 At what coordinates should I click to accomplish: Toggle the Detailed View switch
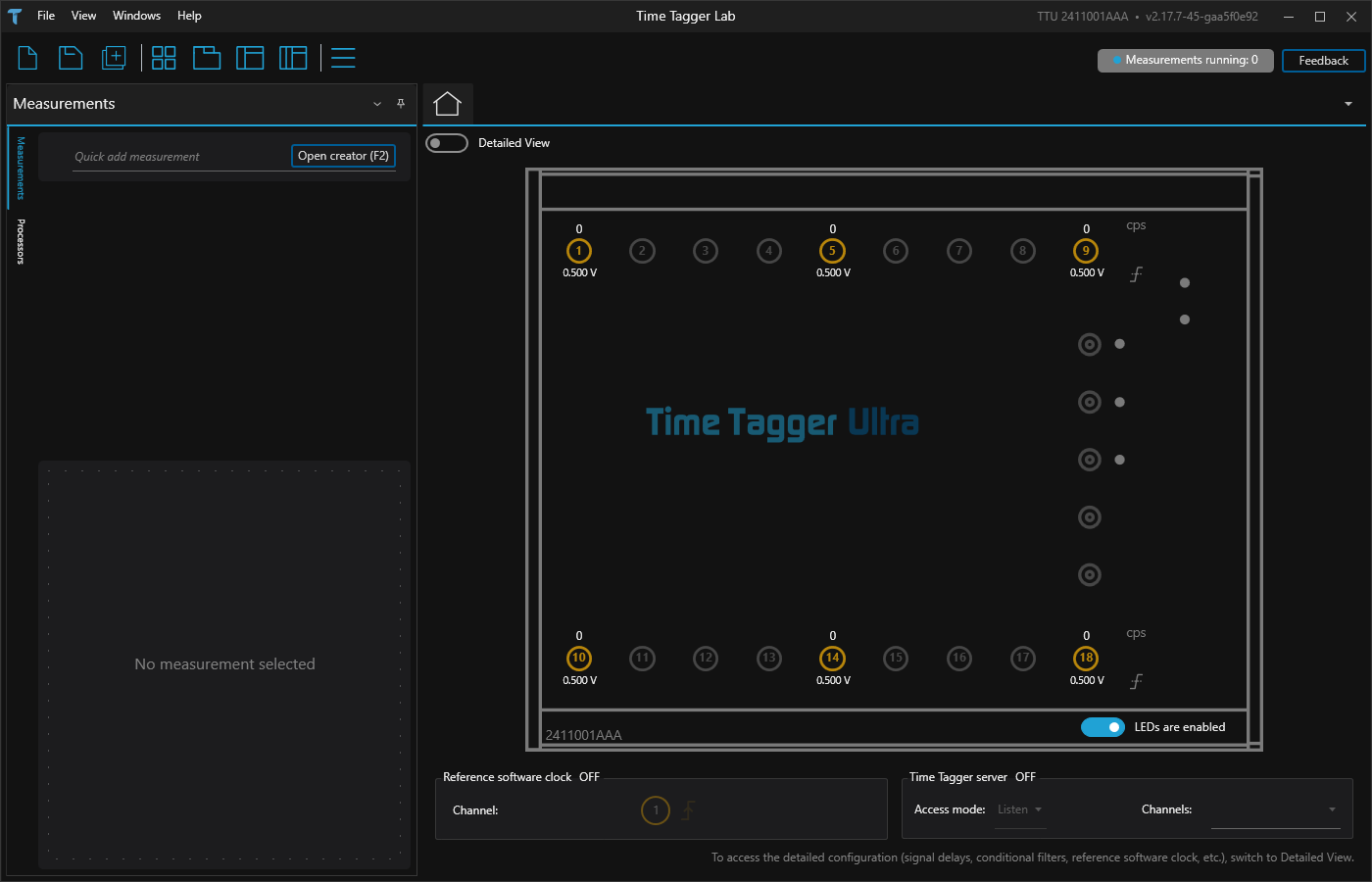tap(447, 143)
